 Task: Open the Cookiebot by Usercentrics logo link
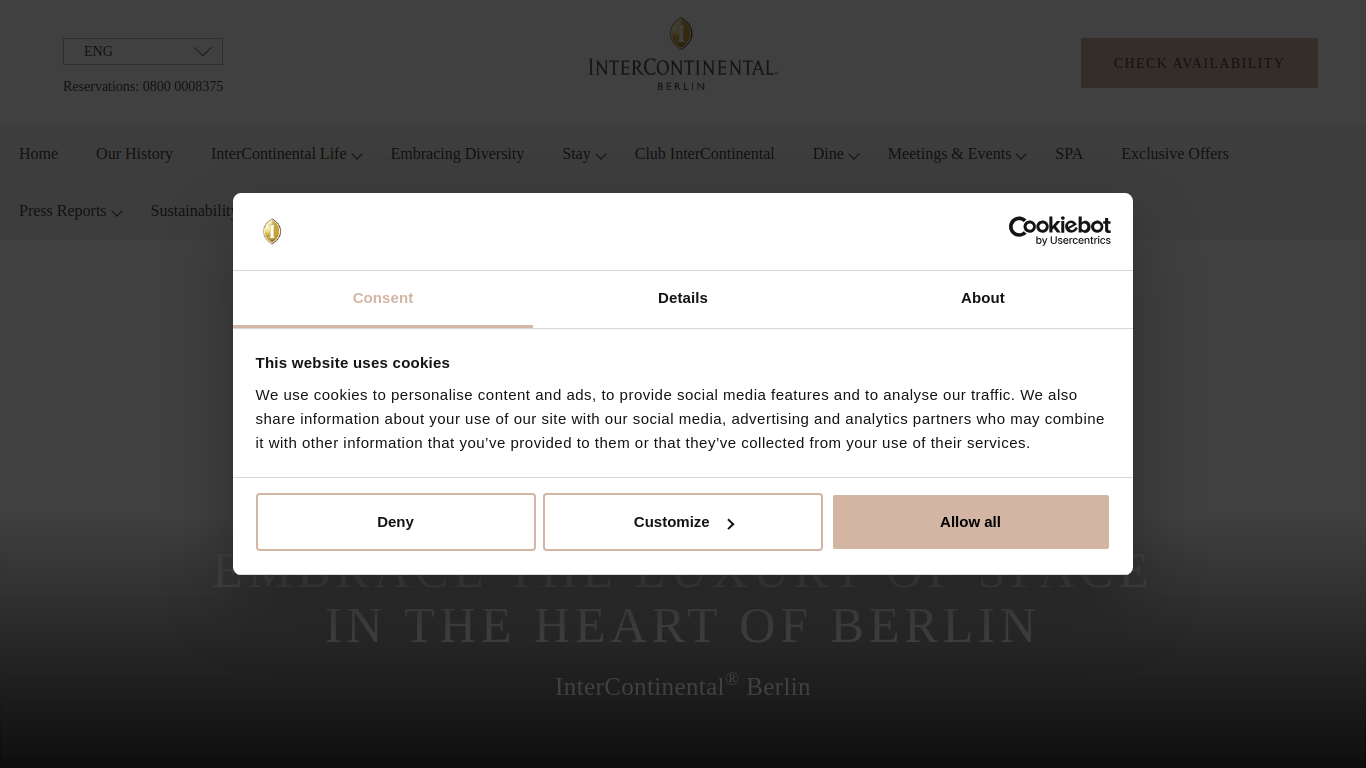[1059, 231]
